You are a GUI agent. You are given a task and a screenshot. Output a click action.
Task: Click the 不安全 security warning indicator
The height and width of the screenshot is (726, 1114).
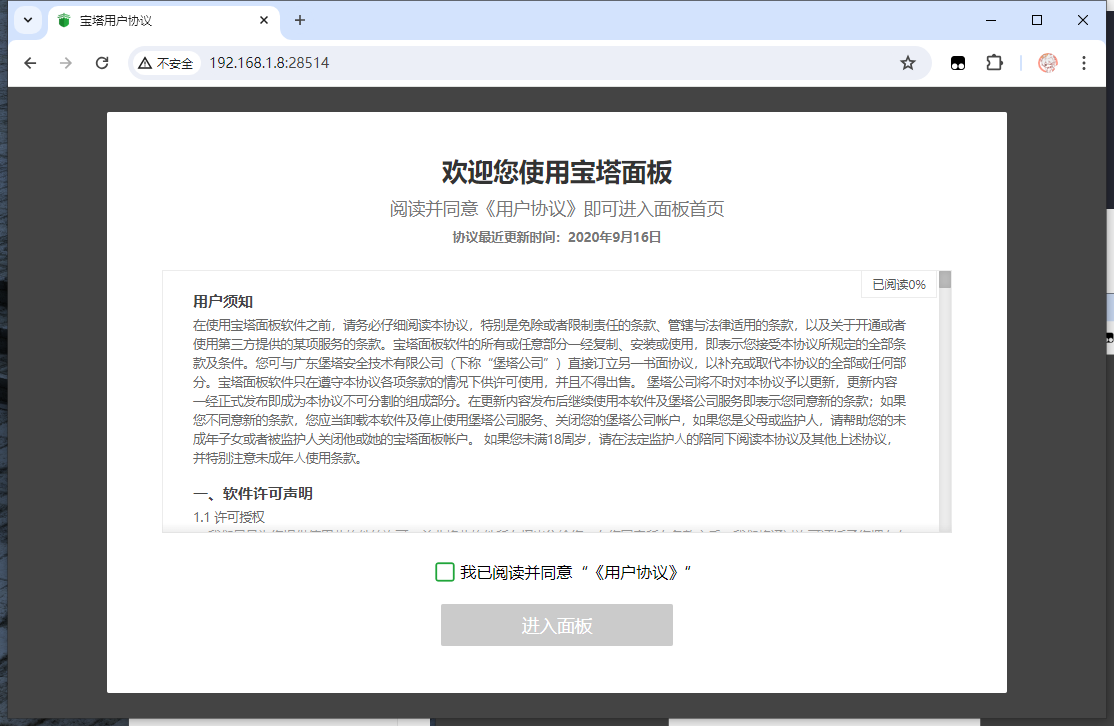coord(166,63)
